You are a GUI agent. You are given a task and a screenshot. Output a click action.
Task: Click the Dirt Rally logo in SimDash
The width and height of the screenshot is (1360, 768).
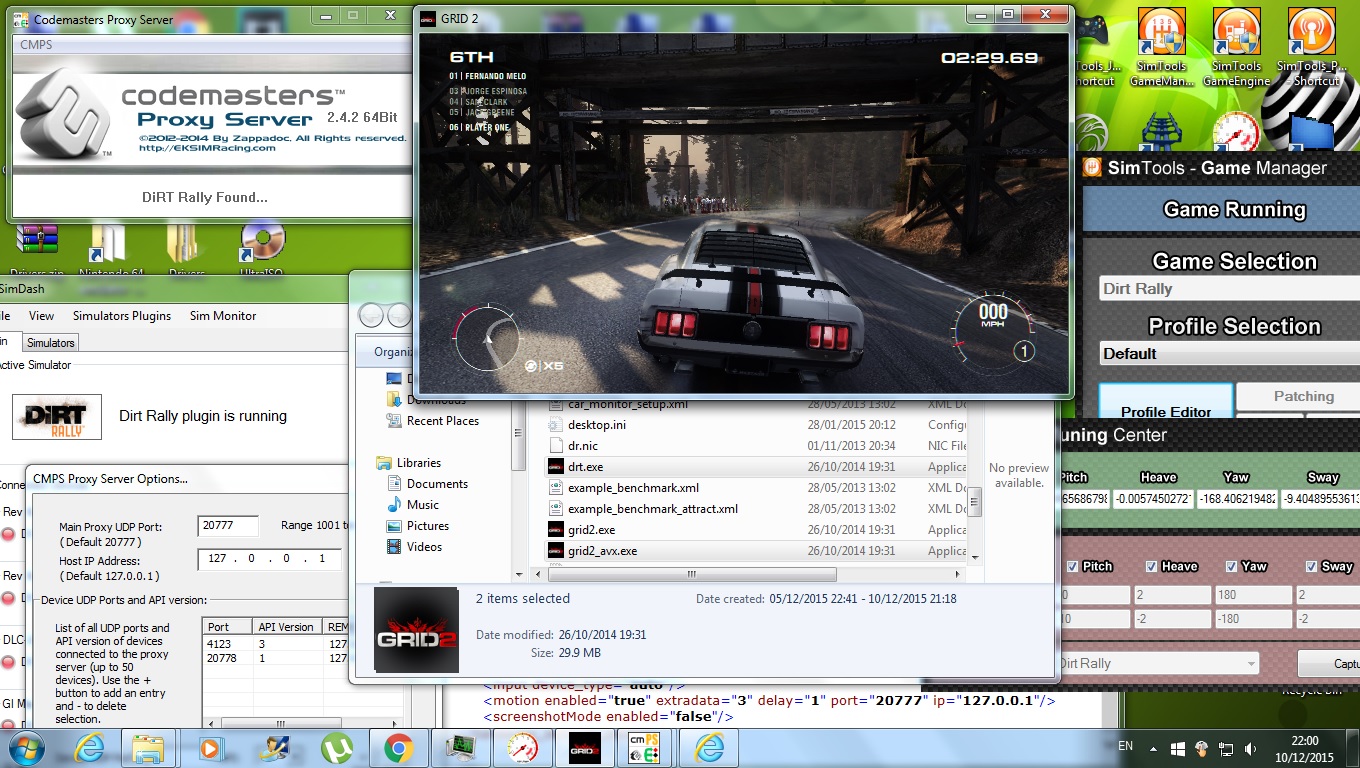click(57, 417)
